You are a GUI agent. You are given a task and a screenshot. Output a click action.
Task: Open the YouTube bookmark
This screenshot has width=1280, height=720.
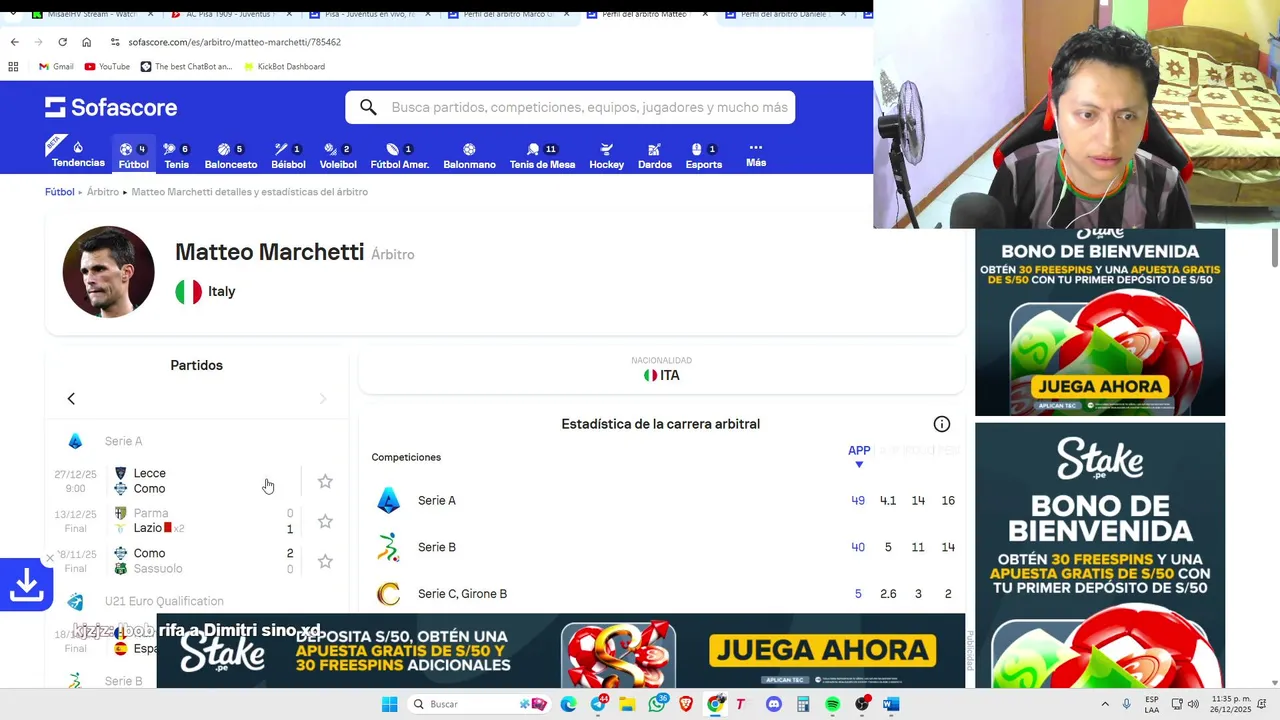(107, 67)
